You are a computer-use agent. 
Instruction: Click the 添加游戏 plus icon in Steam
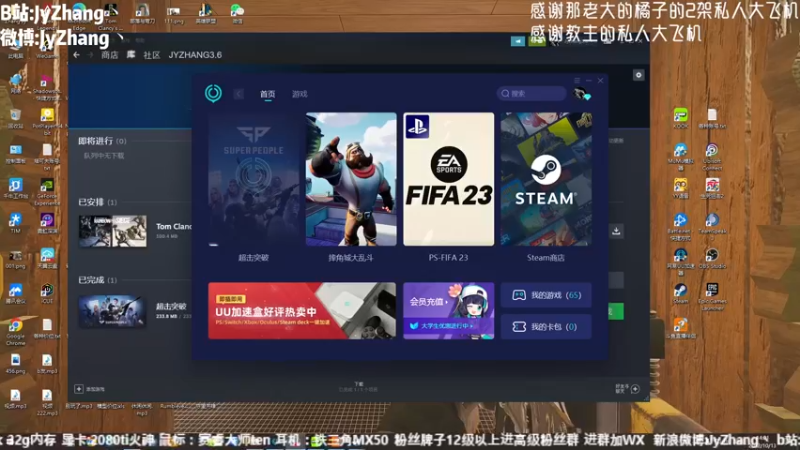click(x=79, y=389)
